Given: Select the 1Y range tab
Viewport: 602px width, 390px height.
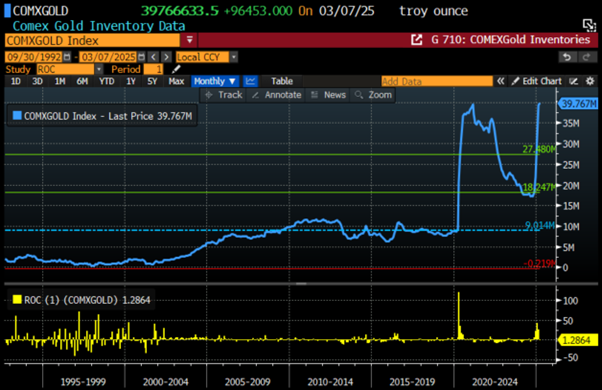Looking at the screenshot, I should (131, 81).
